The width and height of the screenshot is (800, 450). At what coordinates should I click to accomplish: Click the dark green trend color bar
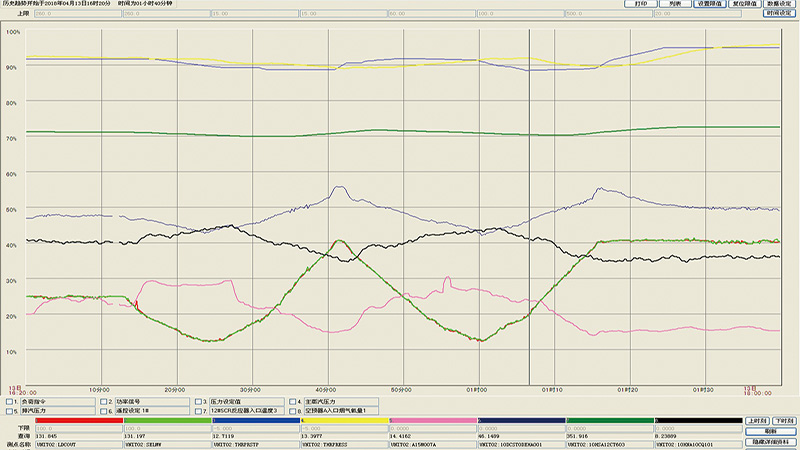(x=610, y=420)
